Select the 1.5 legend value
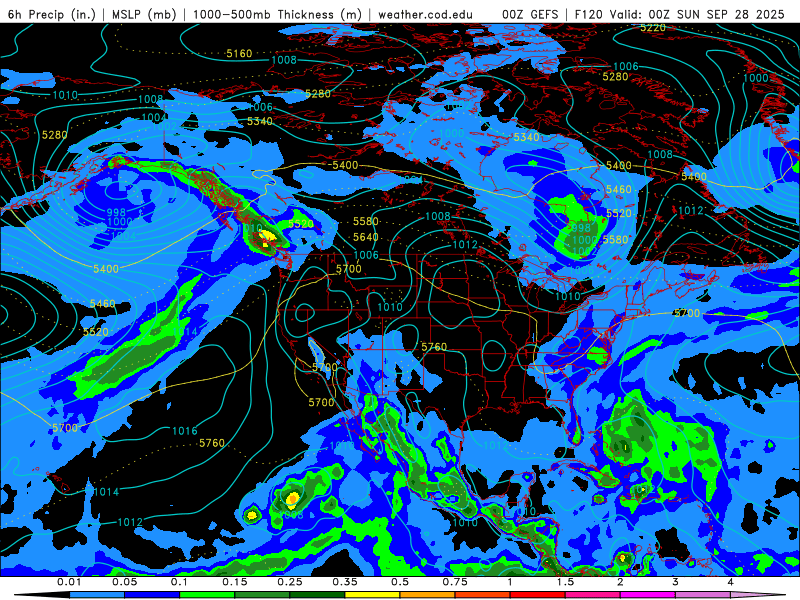Image resolution: width=800 pixels, height=600 pixels. (565, 582)
